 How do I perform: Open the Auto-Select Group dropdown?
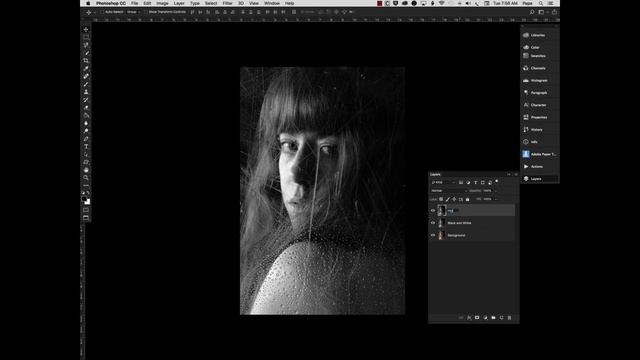pyautogui.click(x=133, y=12)
